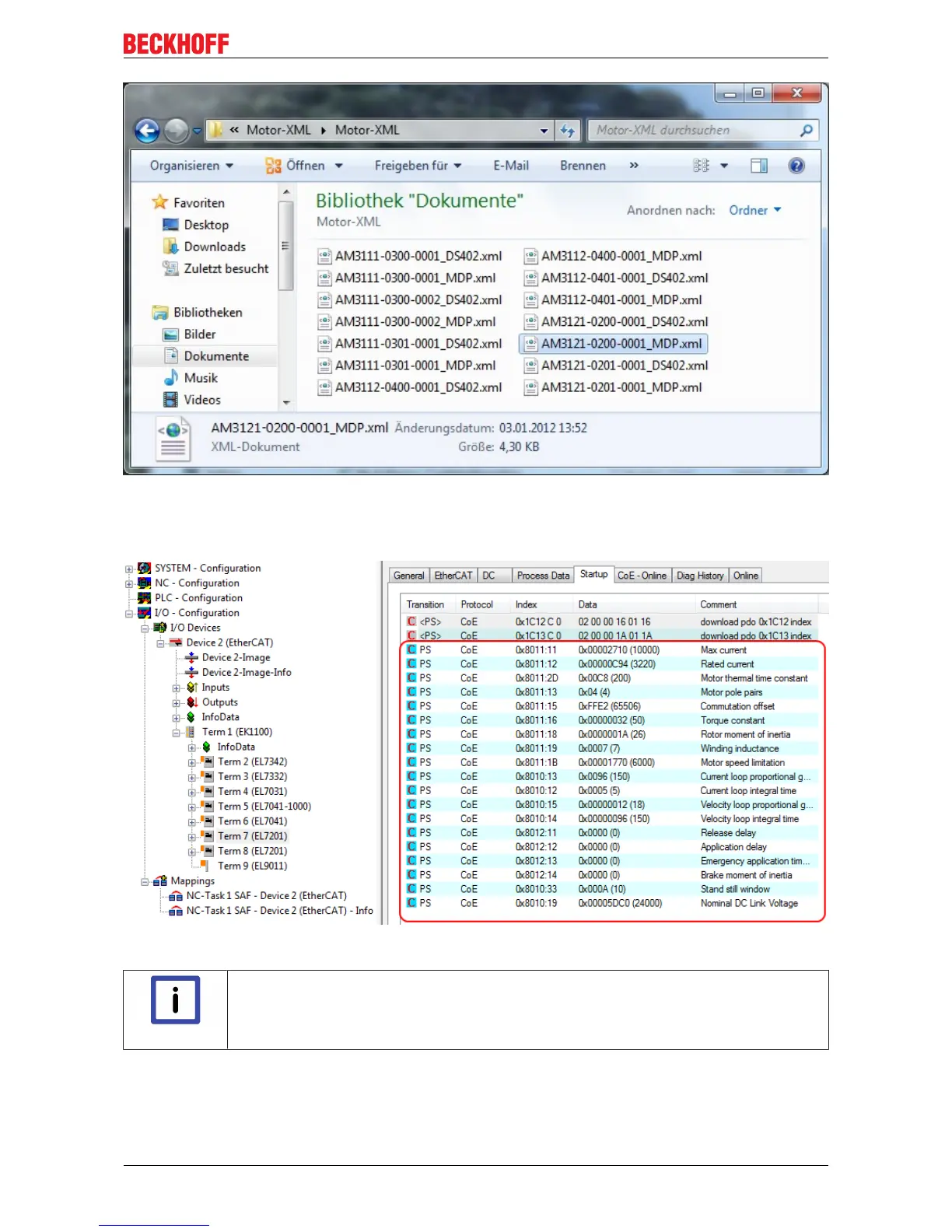
Task: Click the search magnifier icon
Action: [807, 131]
